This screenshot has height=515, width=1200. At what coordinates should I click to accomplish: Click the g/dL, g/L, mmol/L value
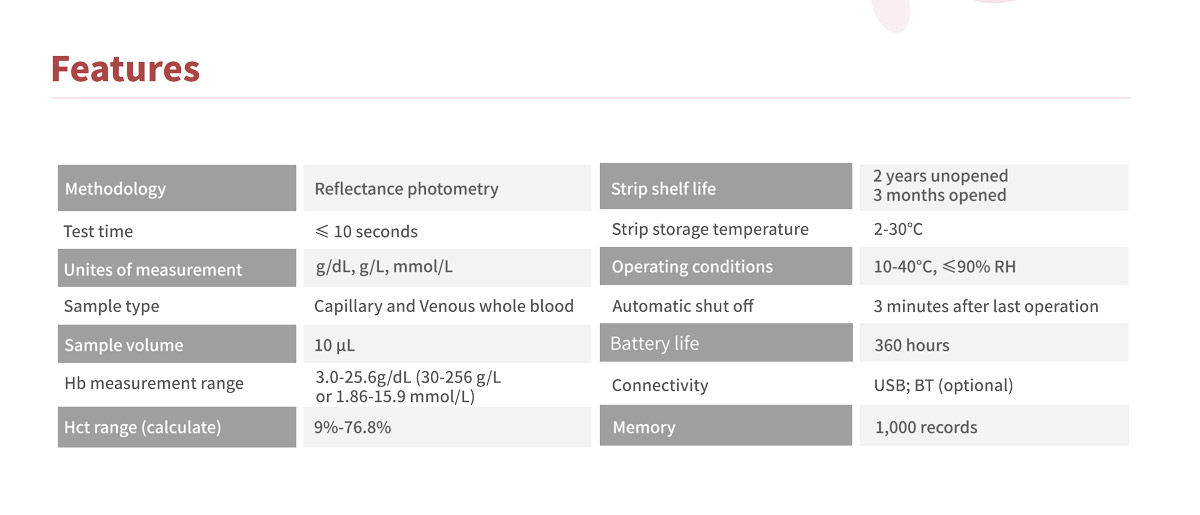pyautogui.click(x=384, y=267)
